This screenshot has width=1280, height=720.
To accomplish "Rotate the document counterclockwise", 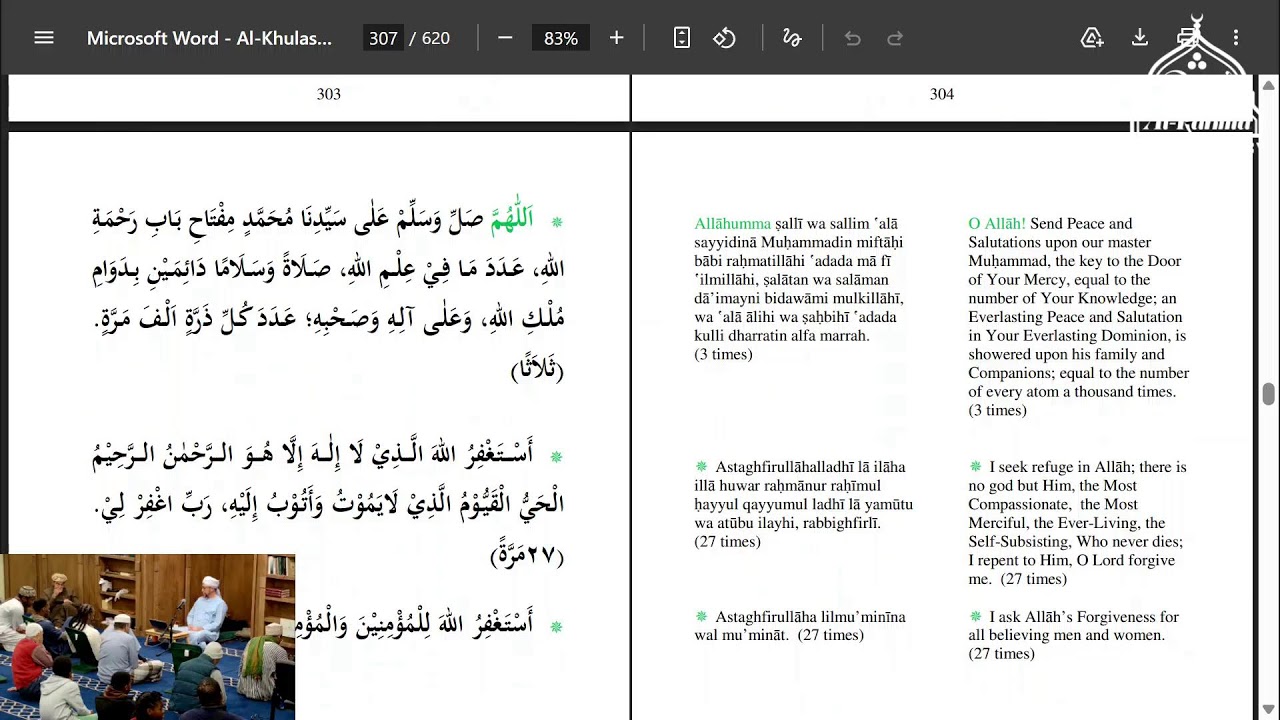I will click(x=725, y=38).
